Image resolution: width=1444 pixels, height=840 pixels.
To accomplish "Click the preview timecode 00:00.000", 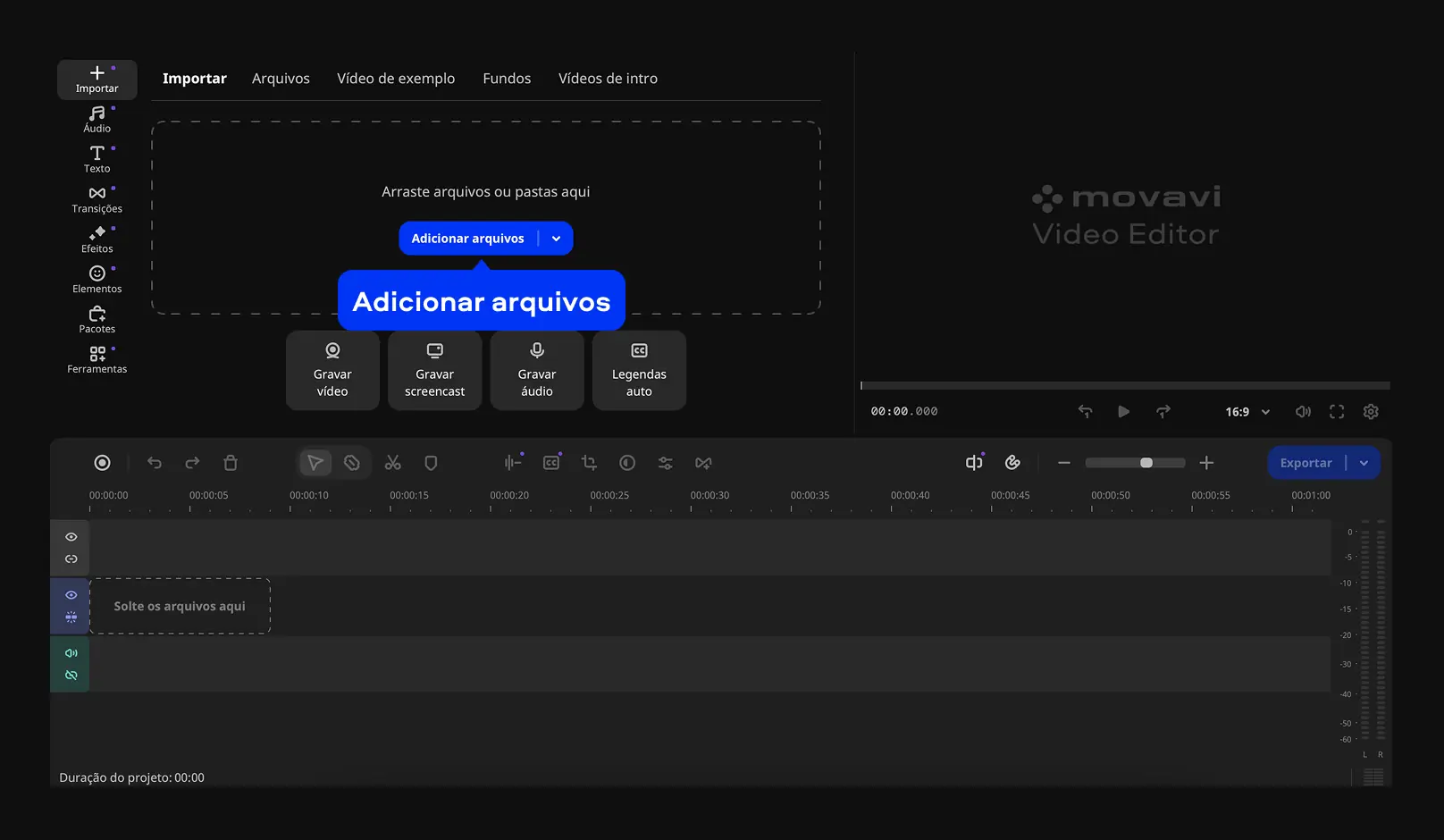I will click(x=904, y=412).
